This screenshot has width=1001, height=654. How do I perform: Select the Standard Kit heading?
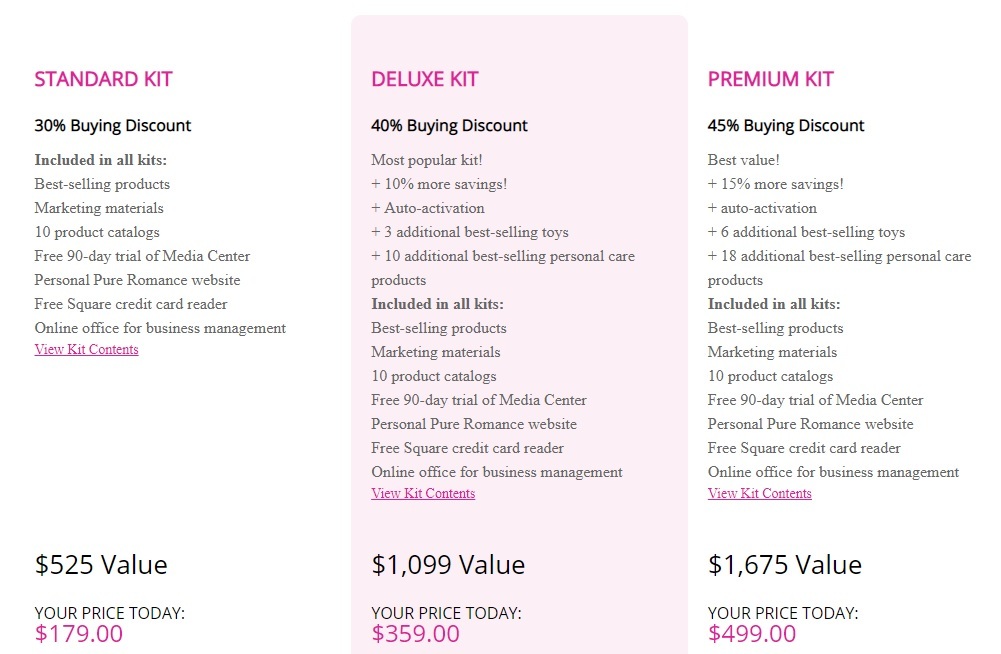[103, 78]
